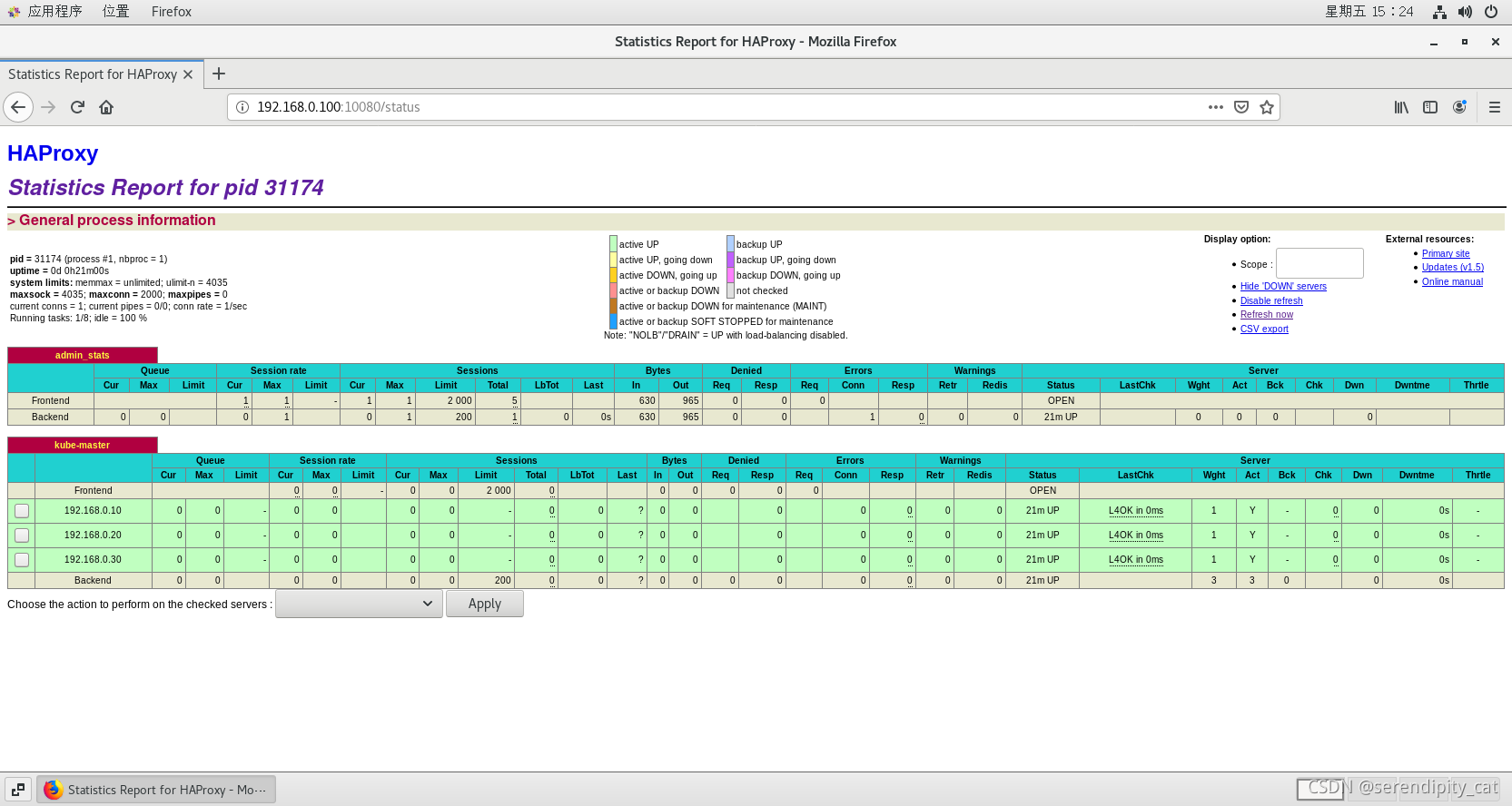The width and height of the screenshot is (1512, 806).
Task: Click the Refresh now link
Action: tap(1267, 315)
